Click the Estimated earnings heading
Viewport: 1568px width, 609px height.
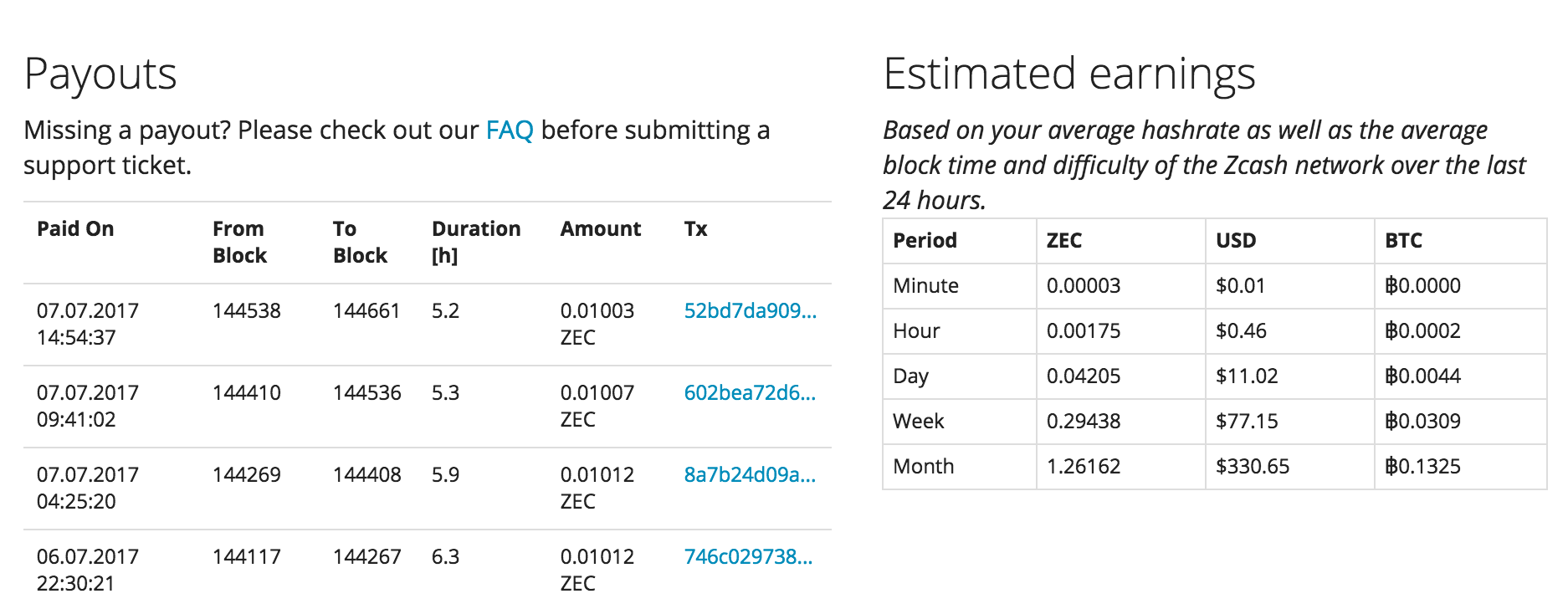pyautogui.click(x=1068, y=74)
